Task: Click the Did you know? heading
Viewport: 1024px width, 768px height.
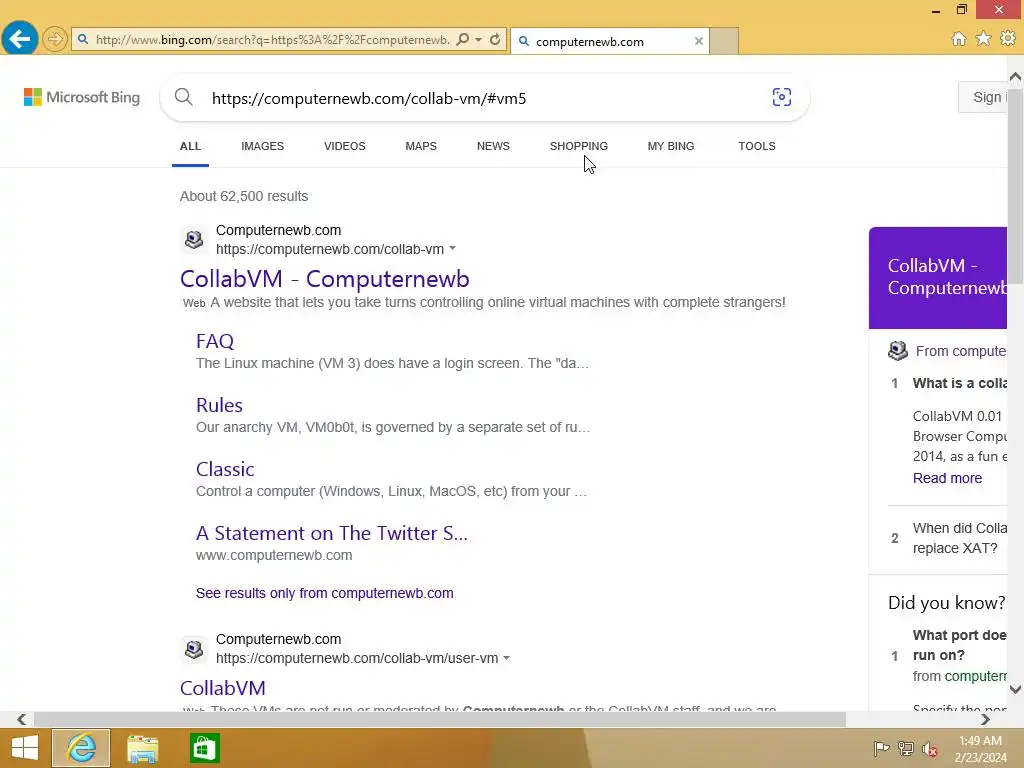Action: coord(946,602)
